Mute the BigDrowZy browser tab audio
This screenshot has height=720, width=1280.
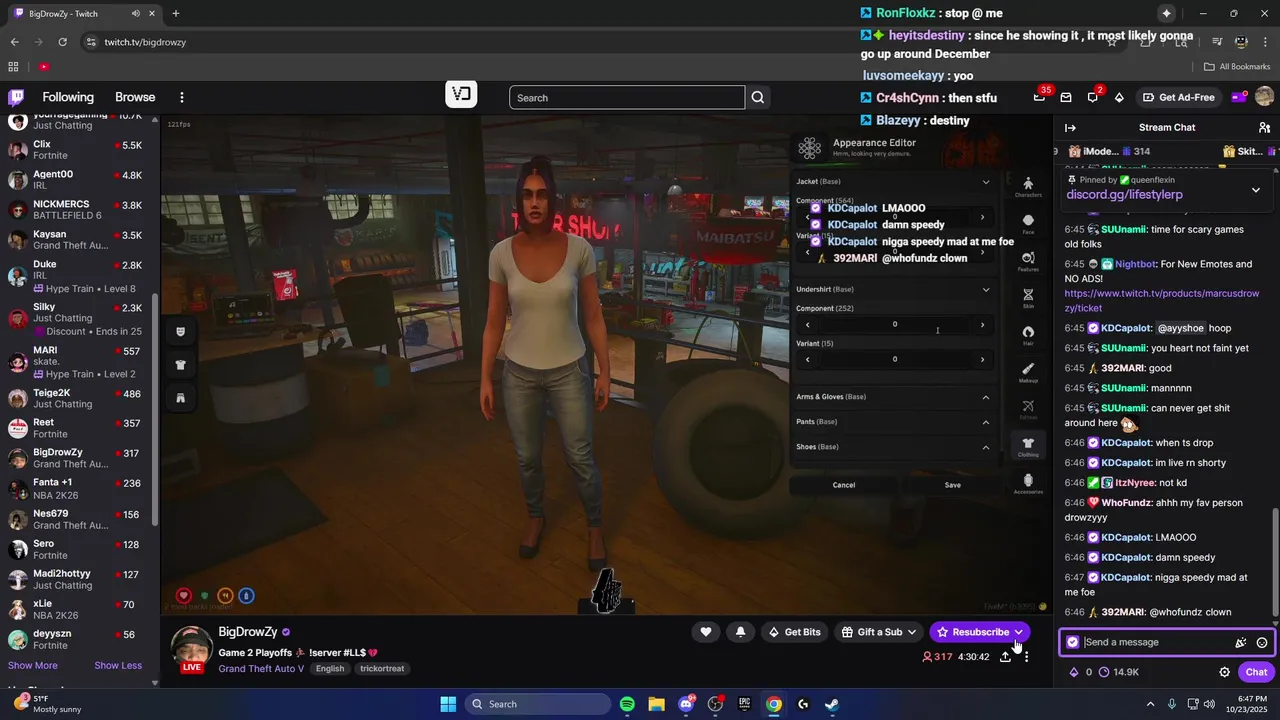pos(136,14)
